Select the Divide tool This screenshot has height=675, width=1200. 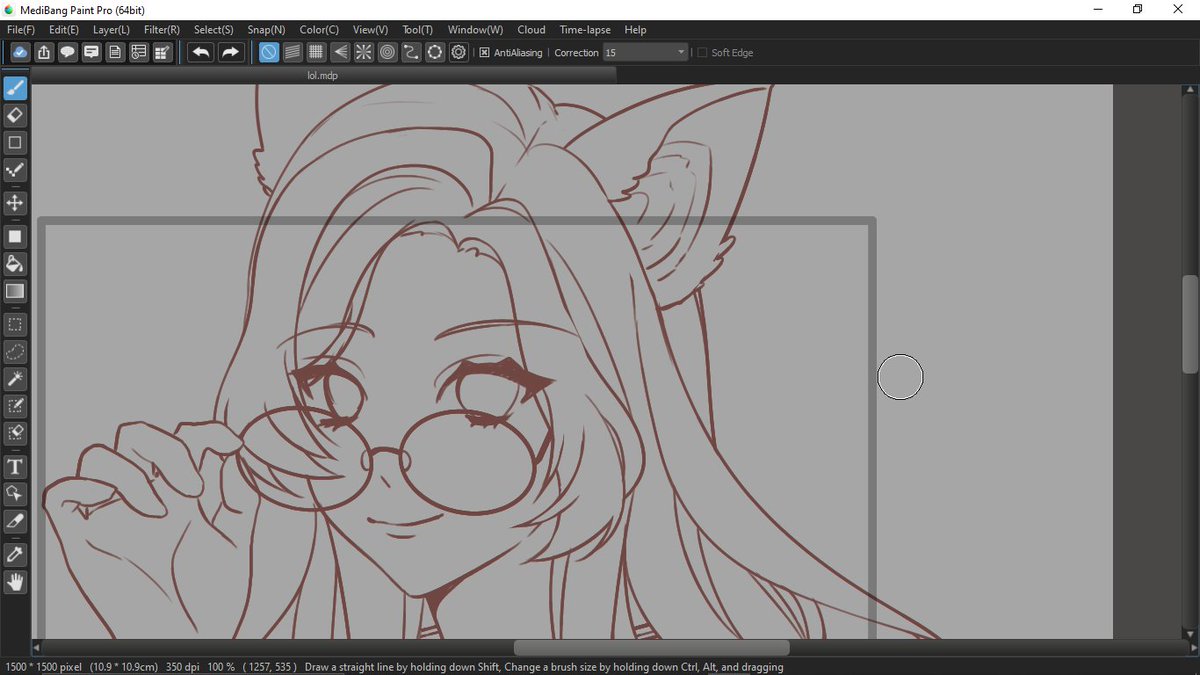[x=15, y=521]
